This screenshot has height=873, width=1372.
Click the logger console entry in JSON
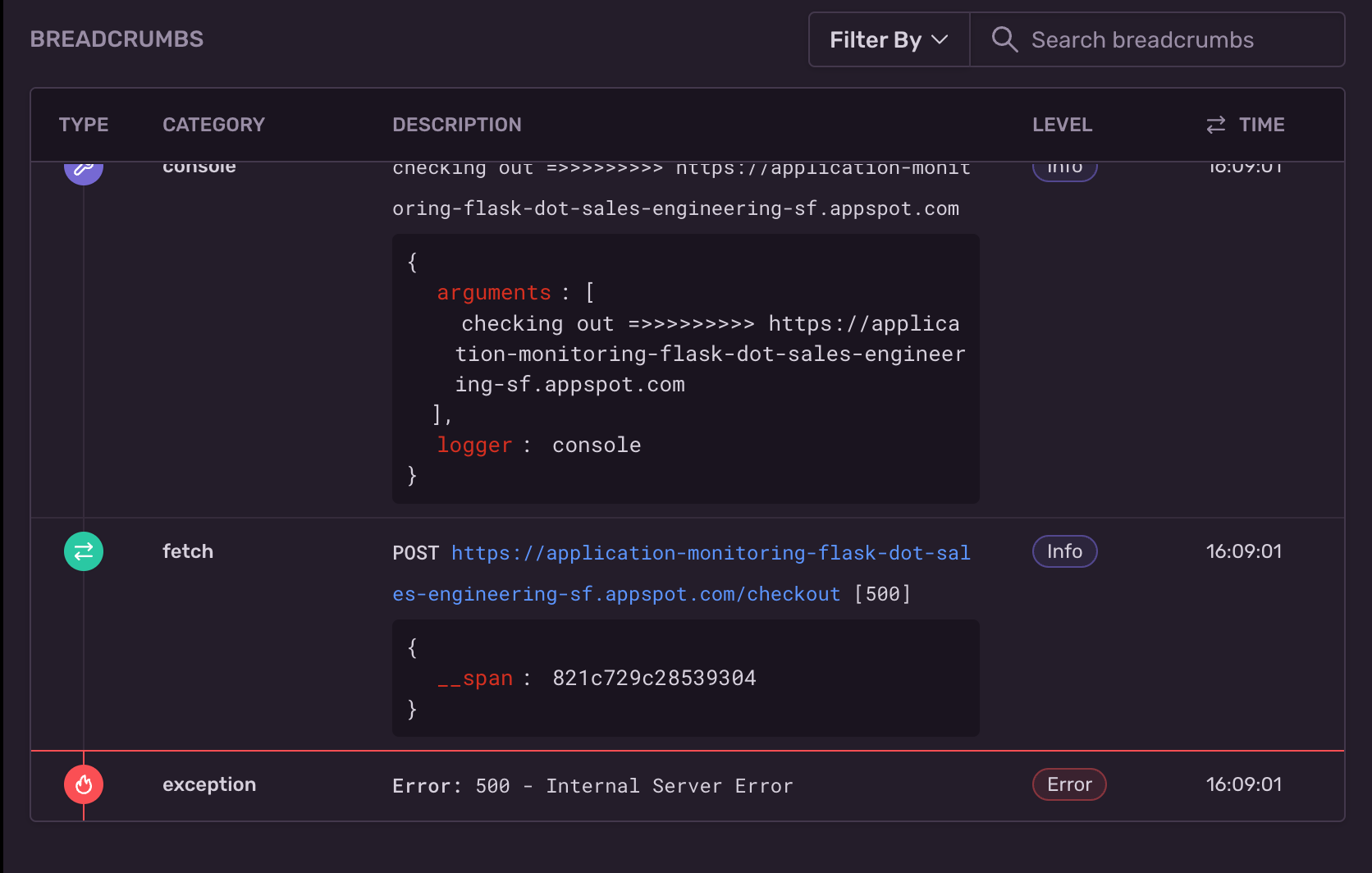click(x=538, y=445)
